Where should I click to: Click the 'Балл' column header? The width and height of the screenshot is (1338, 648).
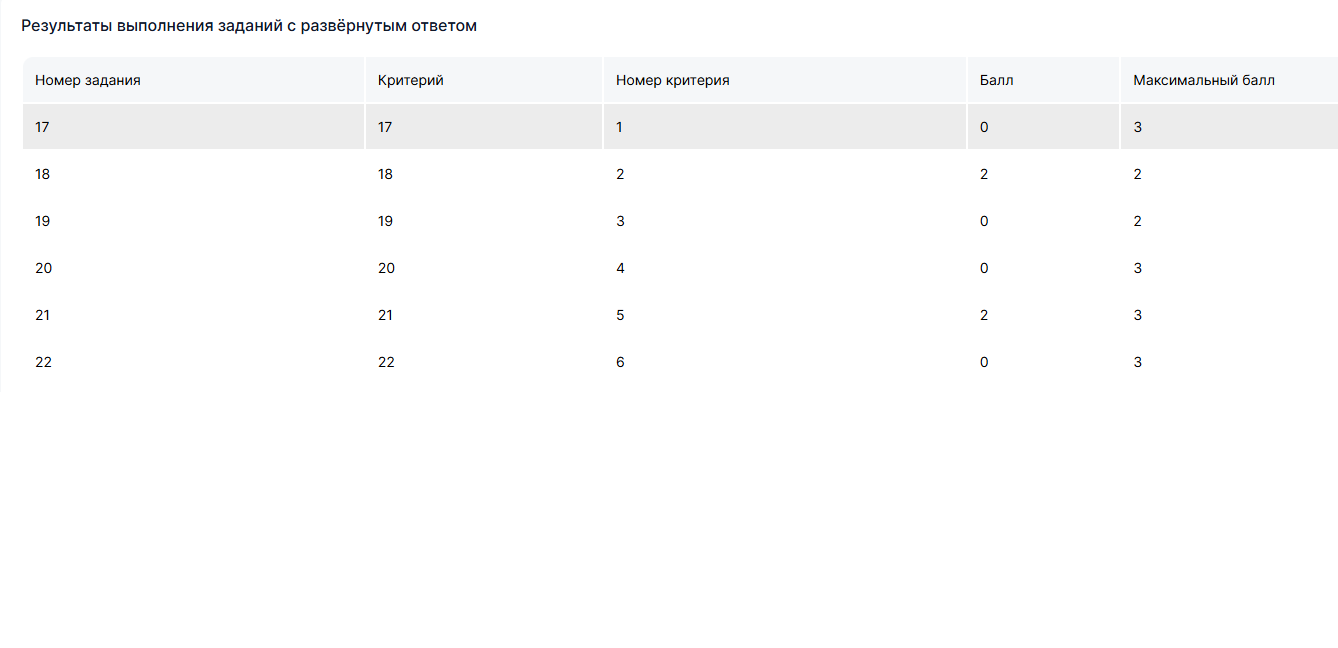click(1043, 80)
